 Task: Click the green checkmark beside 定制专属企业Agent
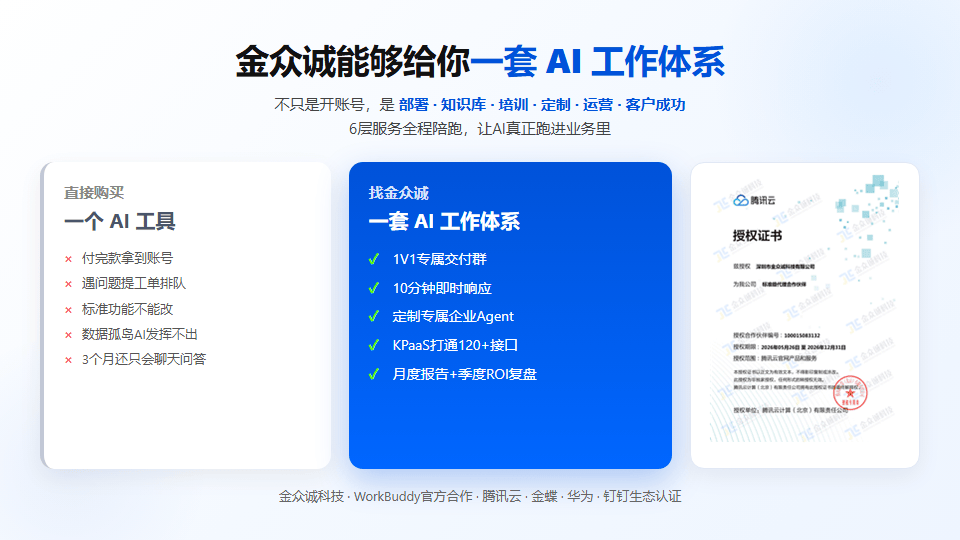click(x=374, y=317)
